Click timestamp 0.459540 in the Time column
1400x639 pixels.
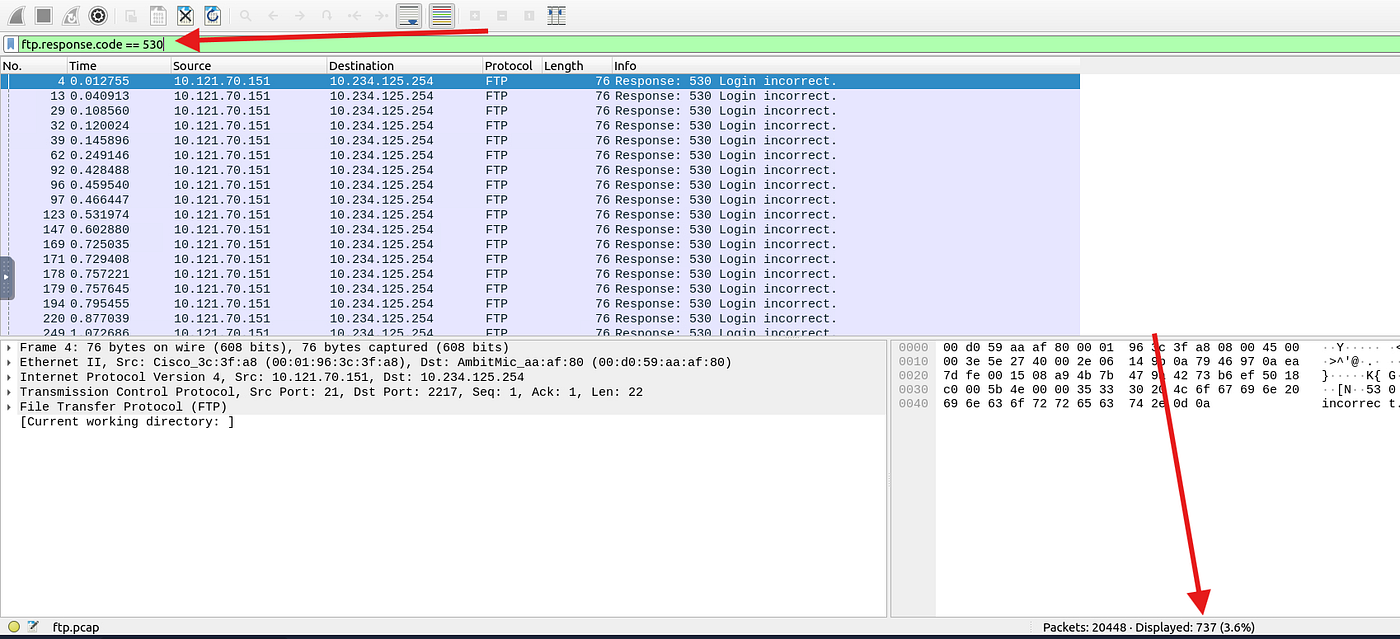[99, 185]
